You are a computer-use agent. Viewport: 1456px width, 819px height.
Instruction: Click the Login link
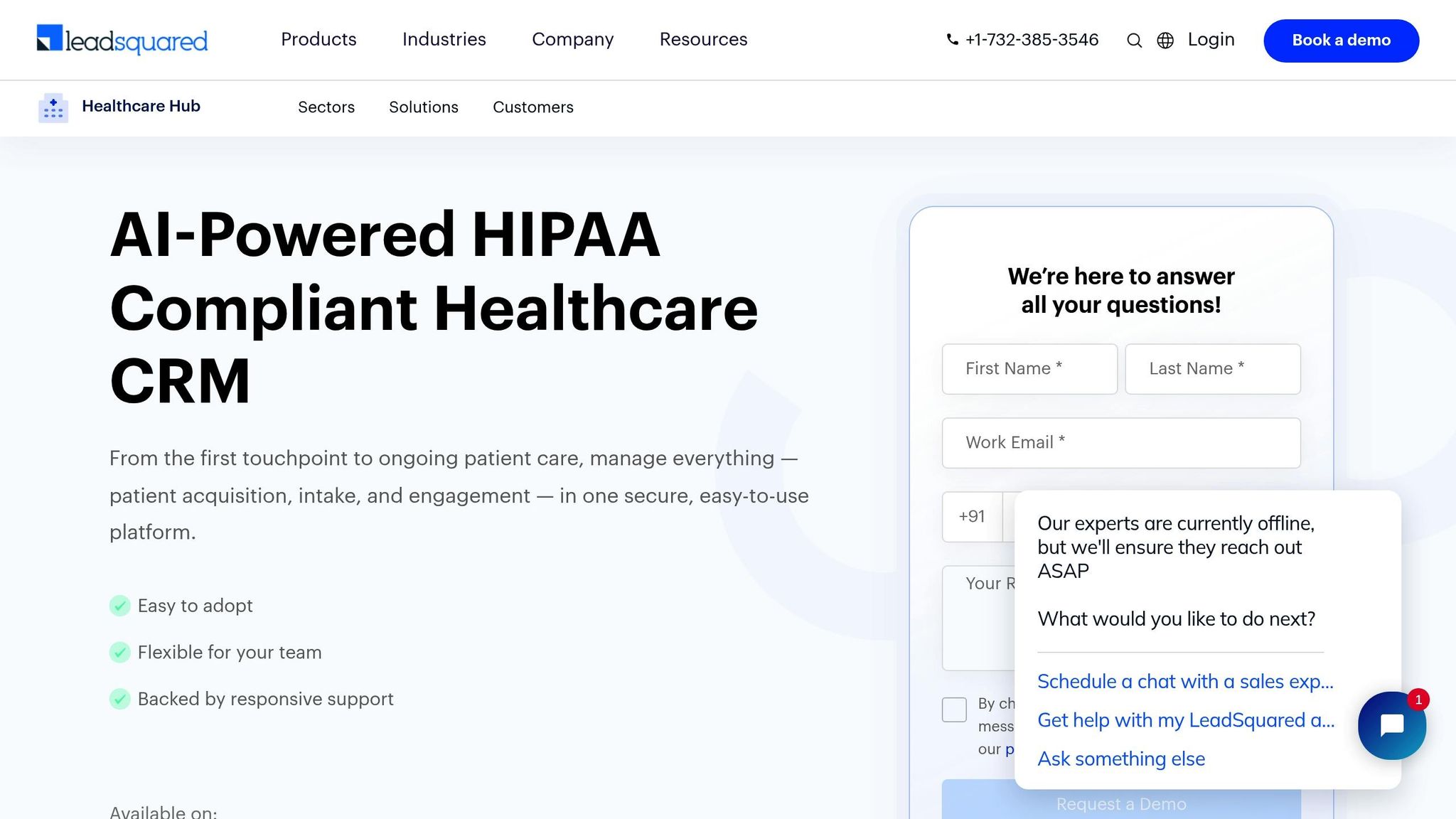click(1211, 40)
